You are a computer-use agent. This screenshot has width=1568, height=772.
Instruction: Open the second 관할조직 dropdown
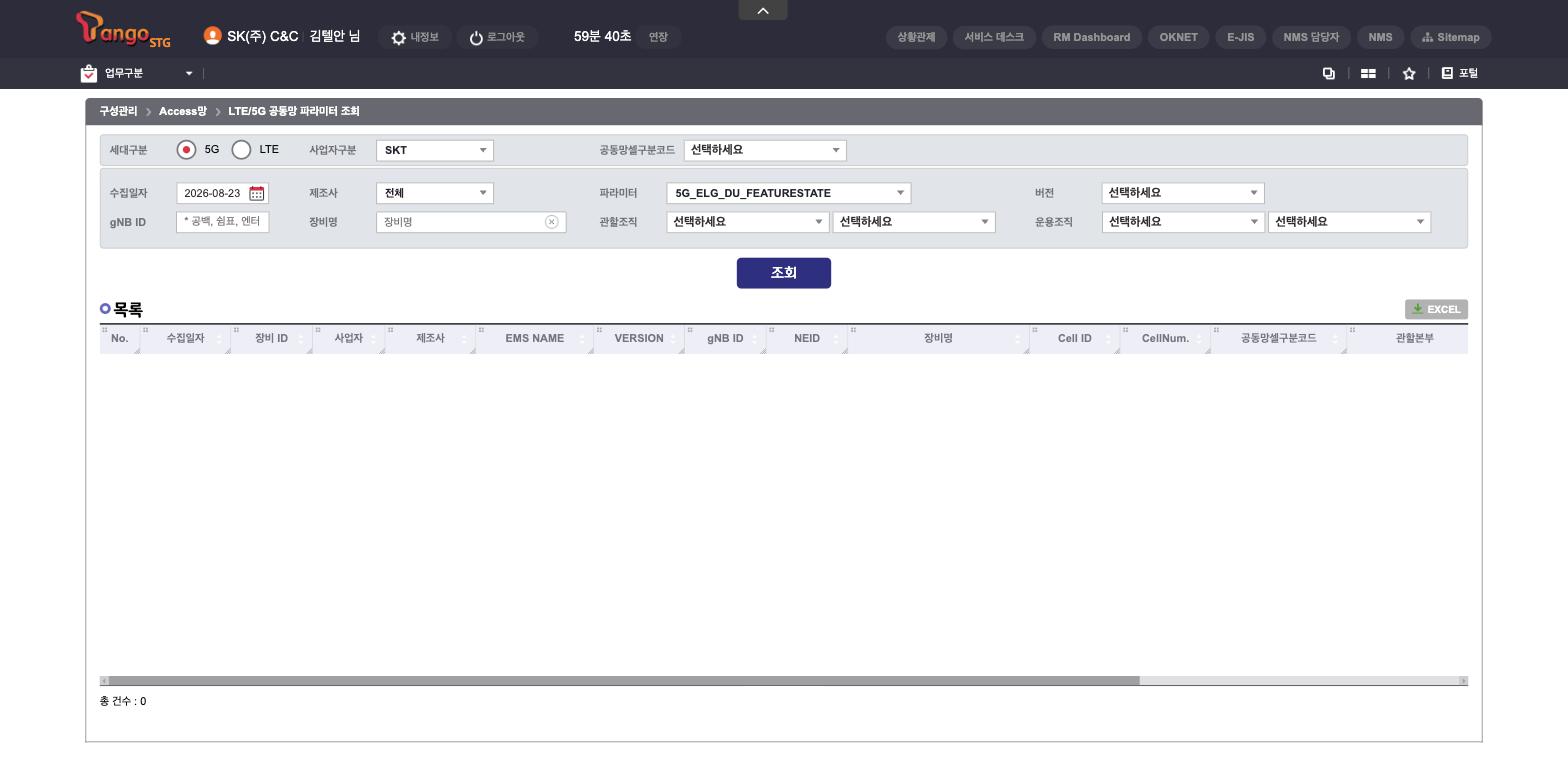[914, 222]
